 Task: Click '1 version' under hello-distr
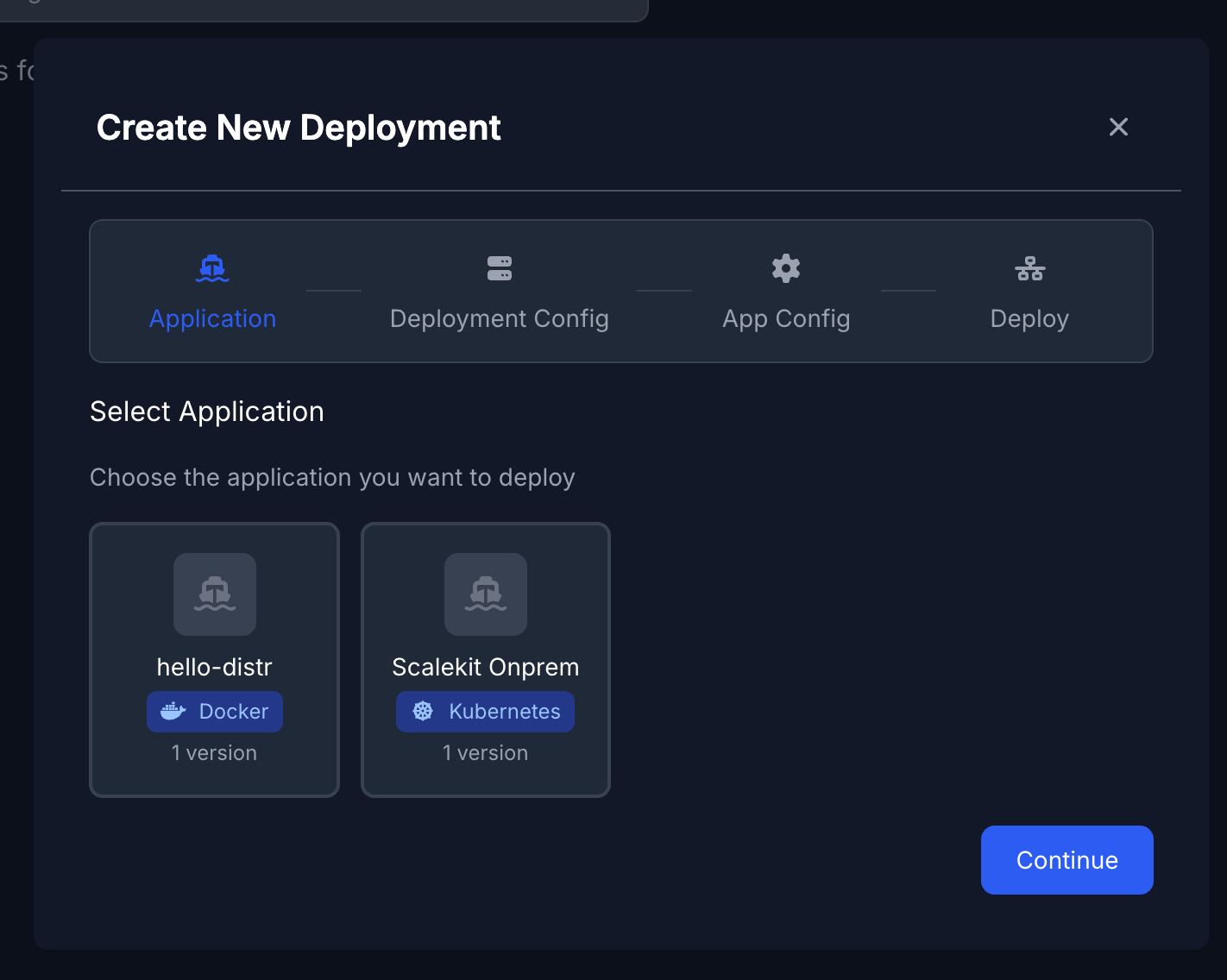[215, 753]
